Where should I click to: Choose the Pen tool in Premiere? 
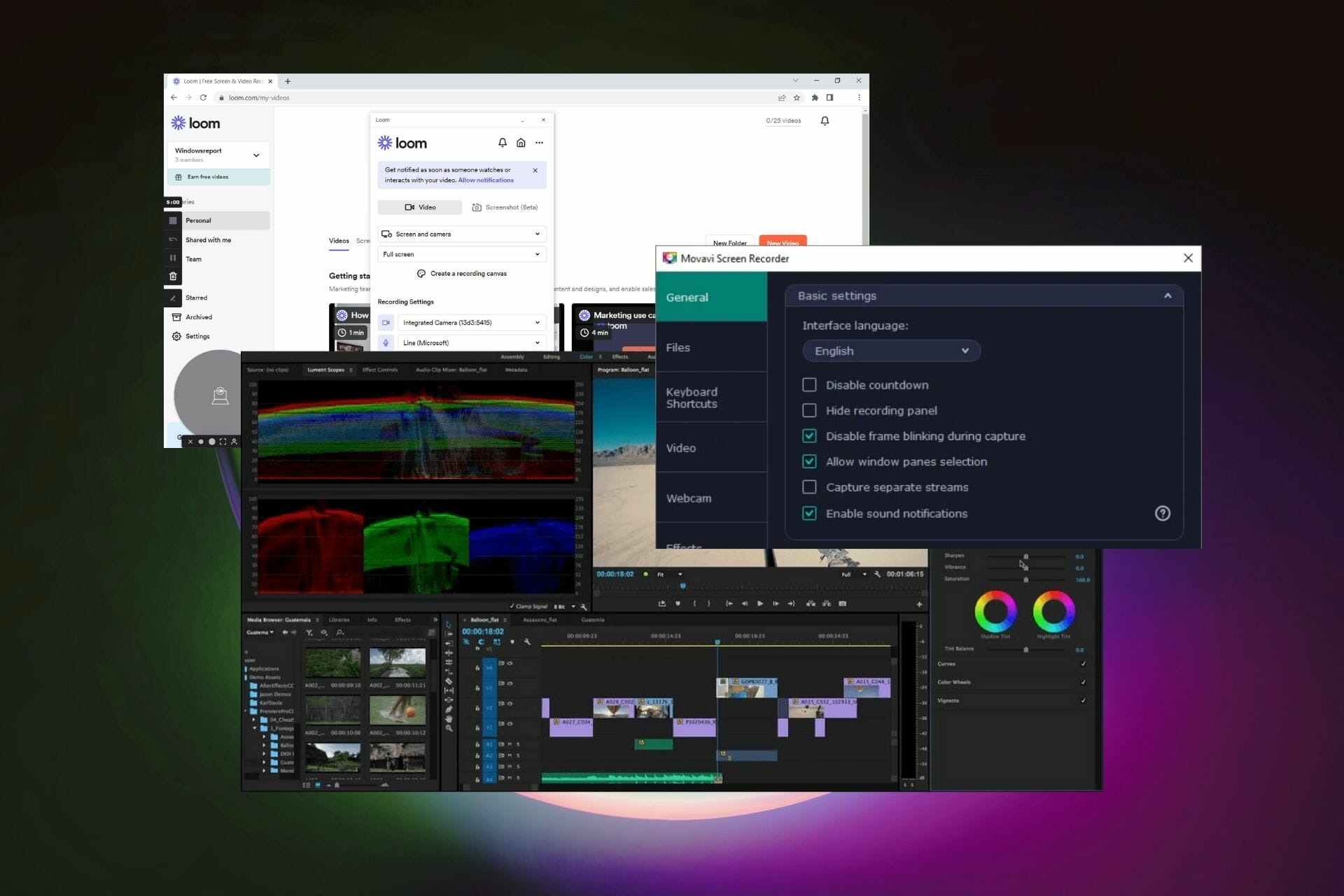point(449,709)
